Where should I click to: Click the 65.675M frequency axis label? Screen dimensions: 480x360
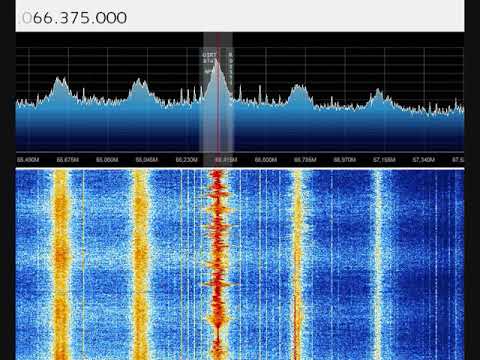pyautogui.click(x=68, y=160)
